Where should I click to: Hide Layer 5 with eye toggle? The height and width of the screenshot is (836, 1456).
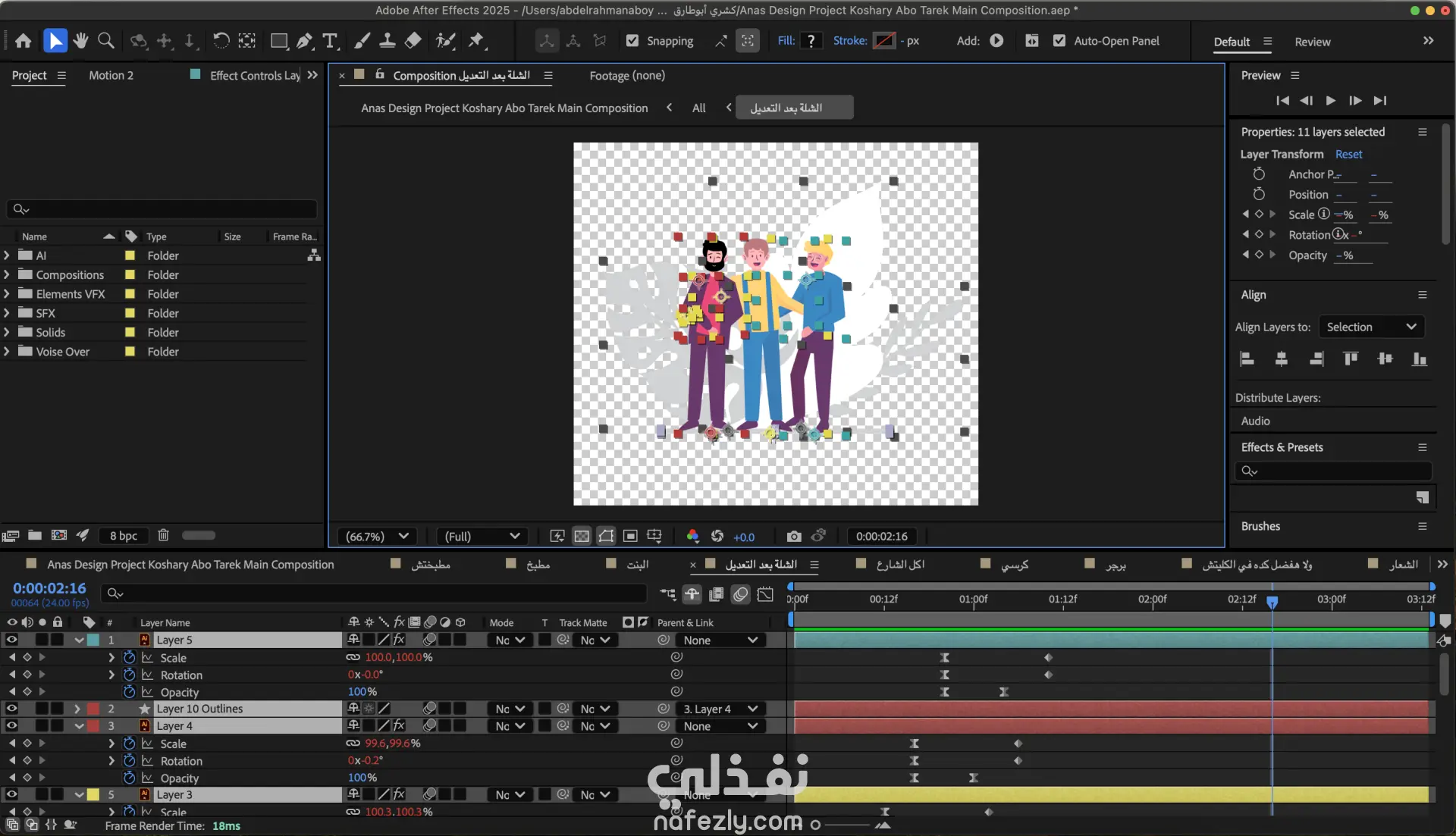pos(11,640)
